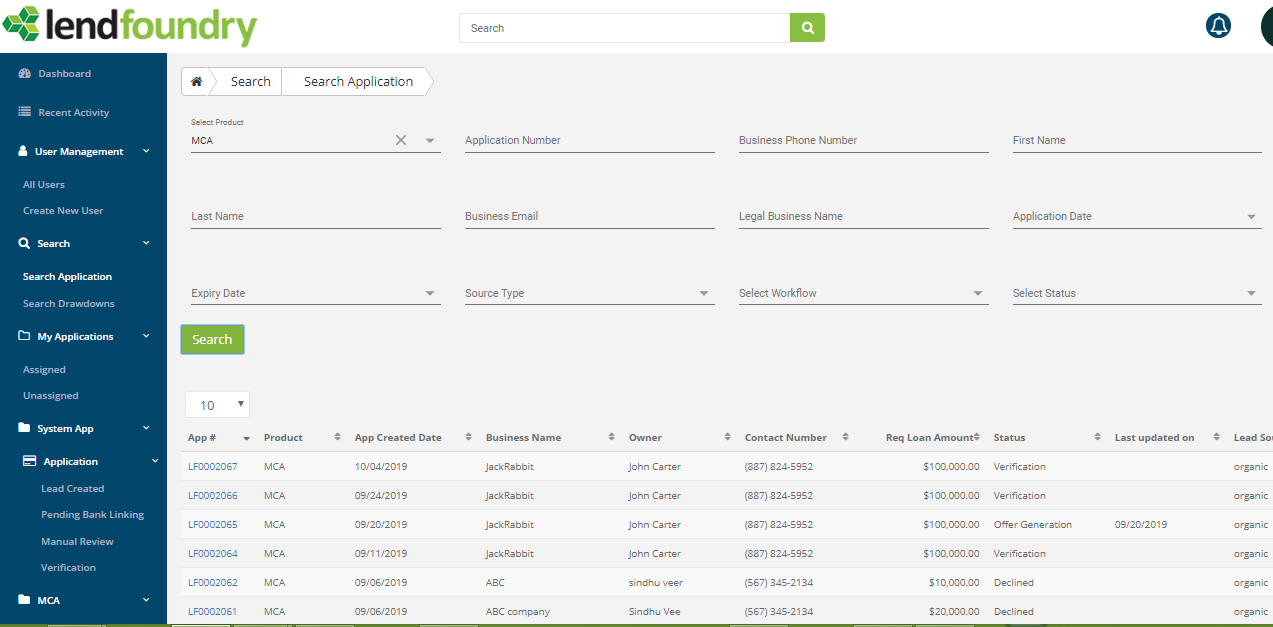This screenshot has width=1273, height=627.
Task: Click the green search magnifier button
Action: [807, 27]
